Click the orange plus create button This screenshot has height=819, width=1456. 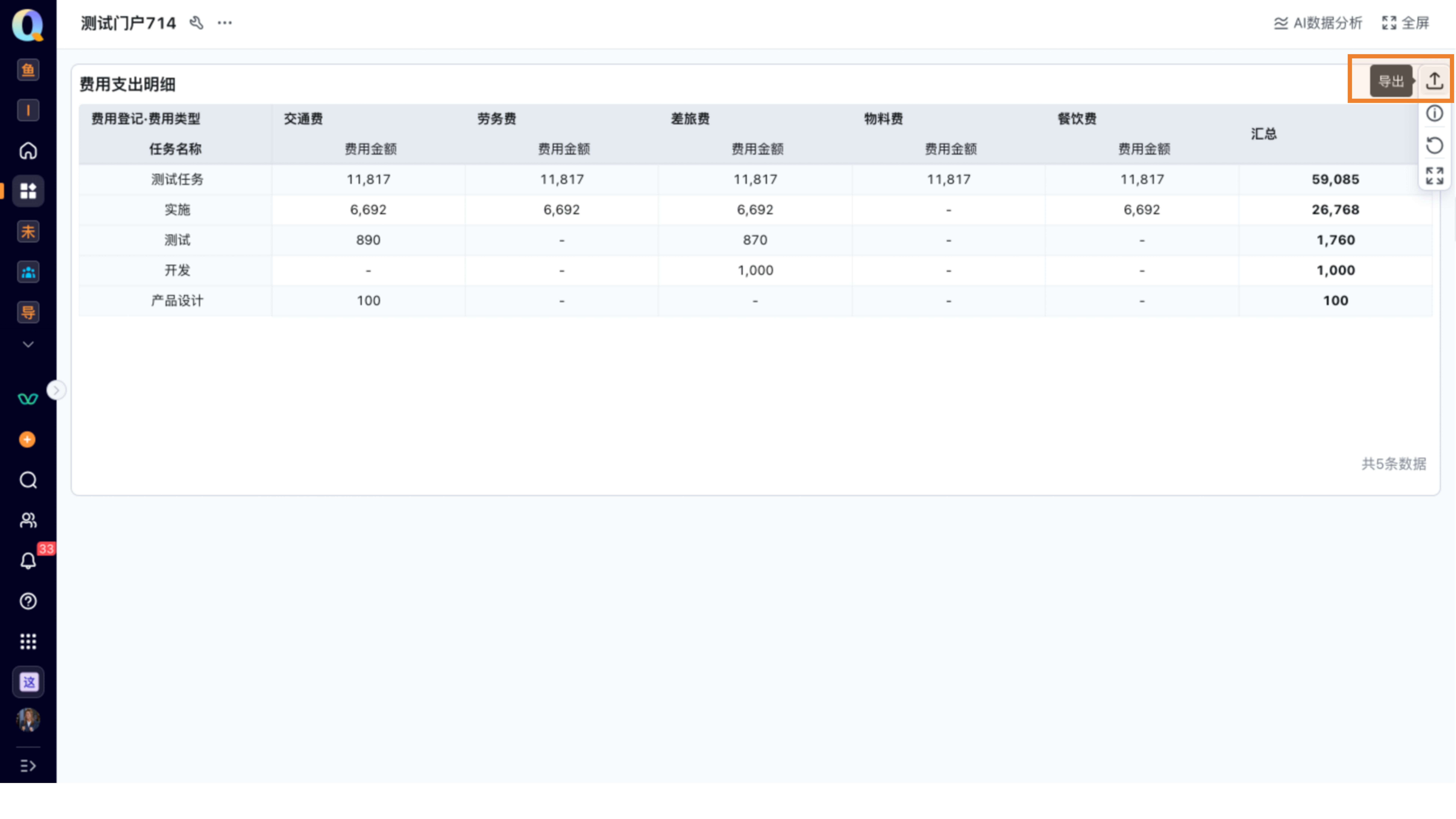pos(27,440)
